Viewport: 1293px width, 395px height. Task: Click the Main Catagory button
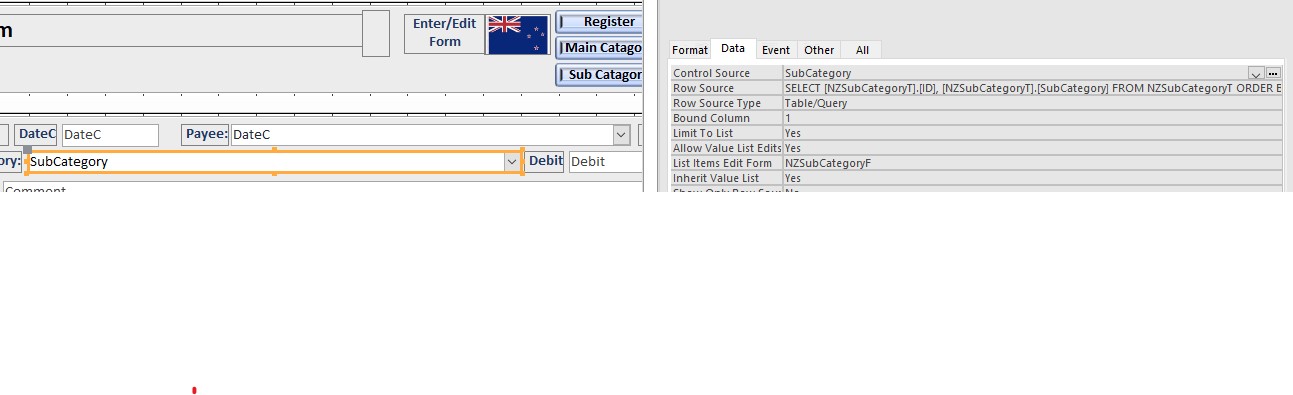pos(600,48)
